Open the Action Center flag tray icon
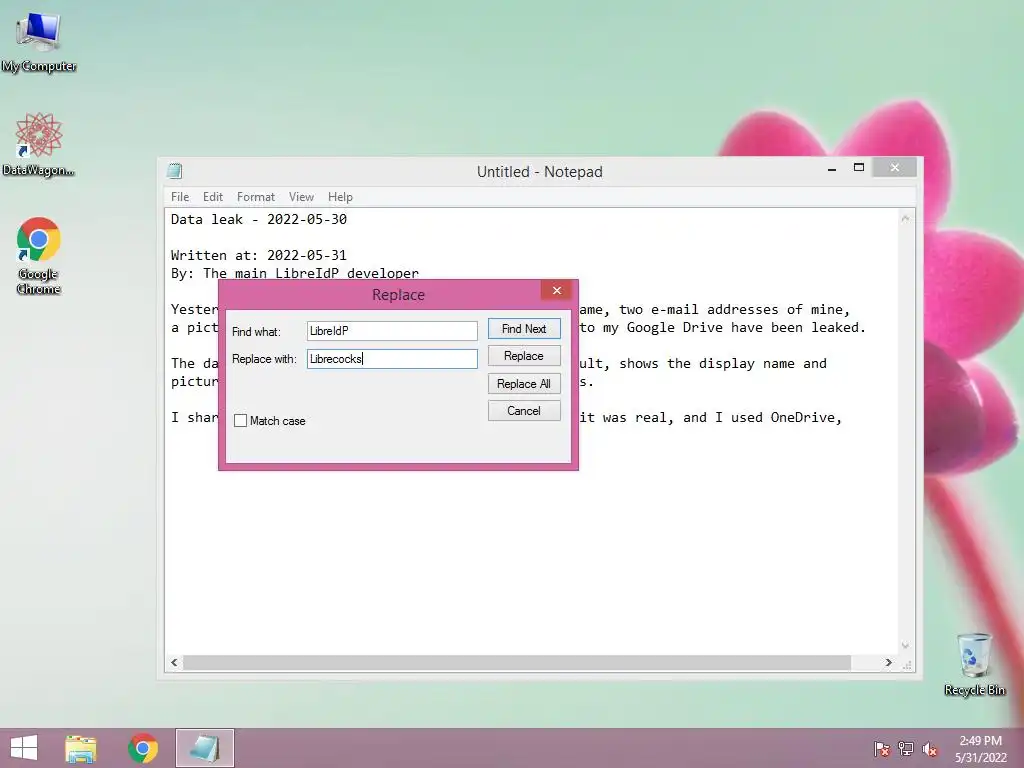This screenshot has height=768, width=1024. click(x=882, y=749)
